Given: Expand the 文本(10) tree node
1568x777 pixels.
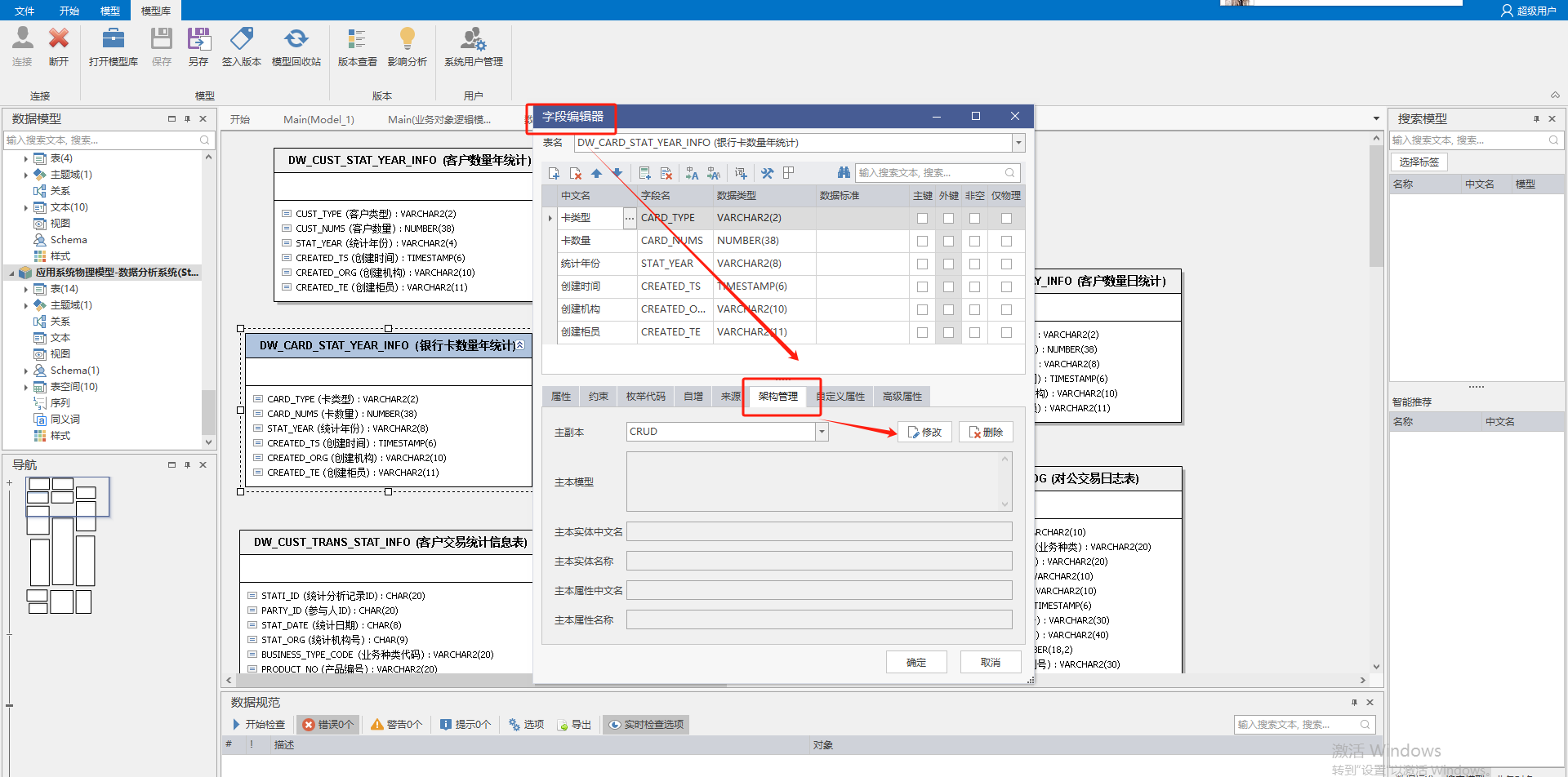Looking at the screenshot, I should 26,207.
